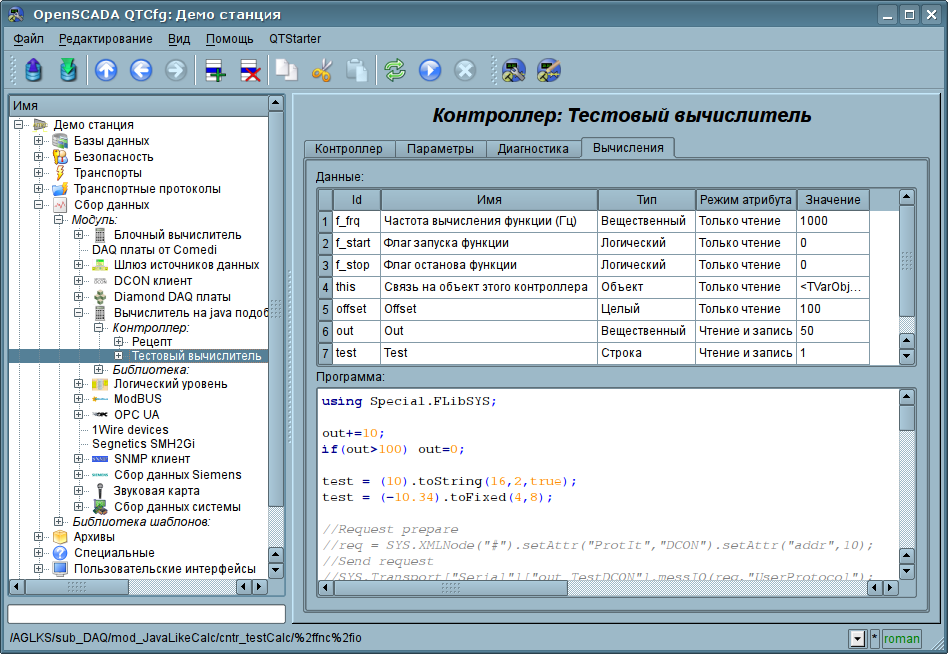
Task: Switch to the Контроллер tab
Action: pos(349,149)
